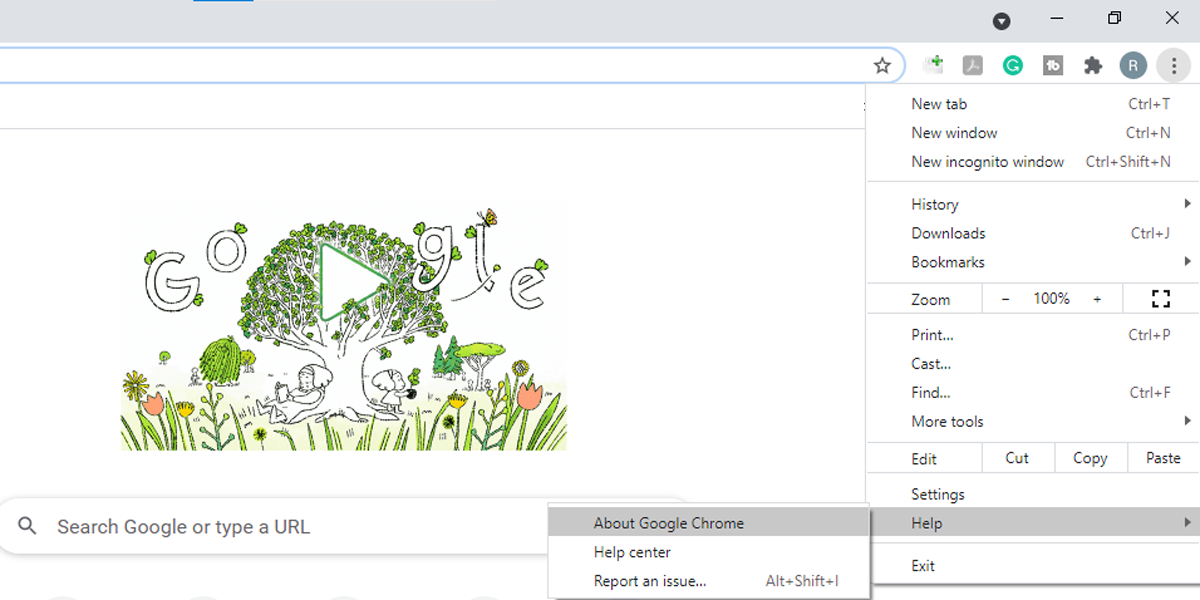This screenshot has width=1200, height=600.
Task: Click the Cut button in Edit row
Action: (1017, 458)
